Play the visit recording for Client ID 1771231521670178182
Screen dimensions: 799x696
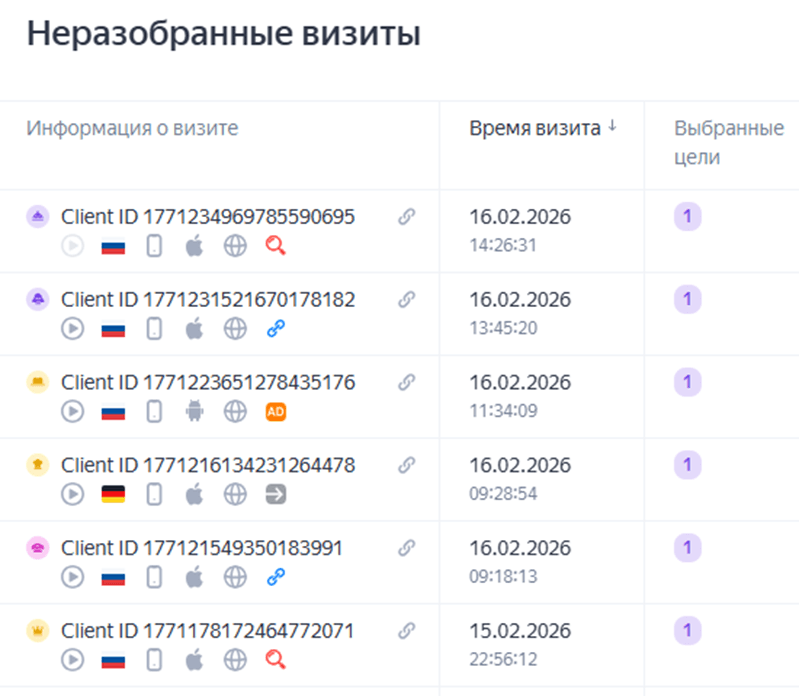[72, 327]
